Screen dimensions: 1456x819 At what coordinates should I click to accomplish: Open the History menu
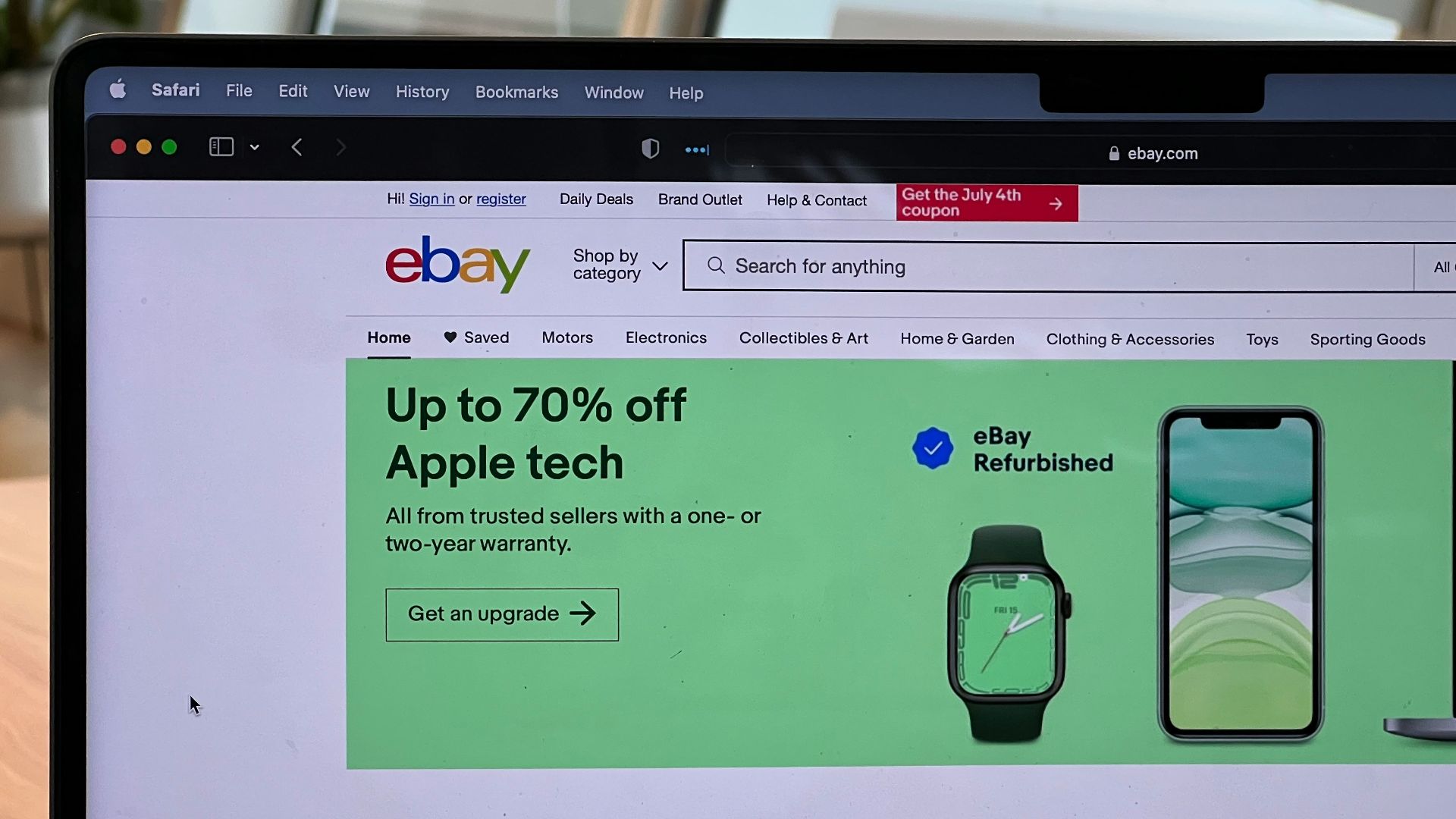point(422,91)
